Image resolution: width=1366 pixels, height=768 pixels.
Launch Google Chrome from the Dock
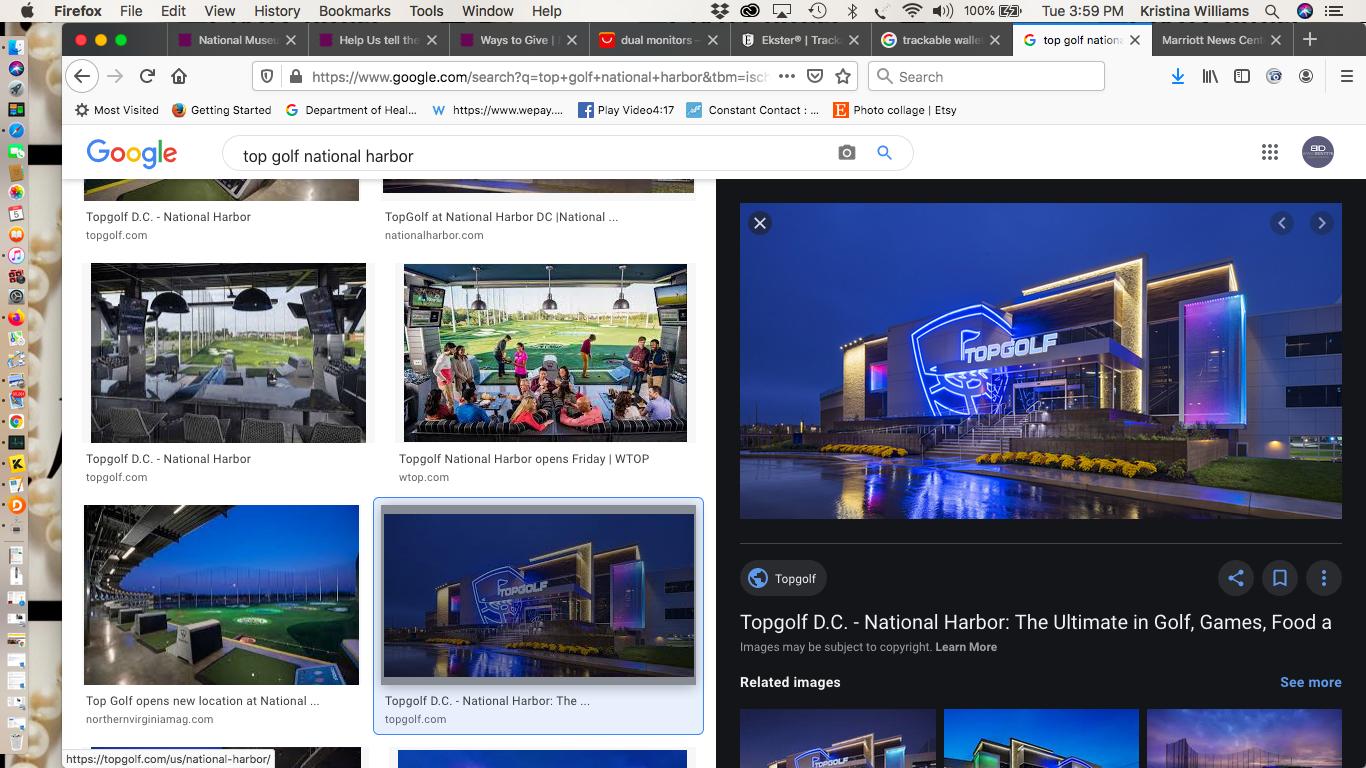[16, 422]
